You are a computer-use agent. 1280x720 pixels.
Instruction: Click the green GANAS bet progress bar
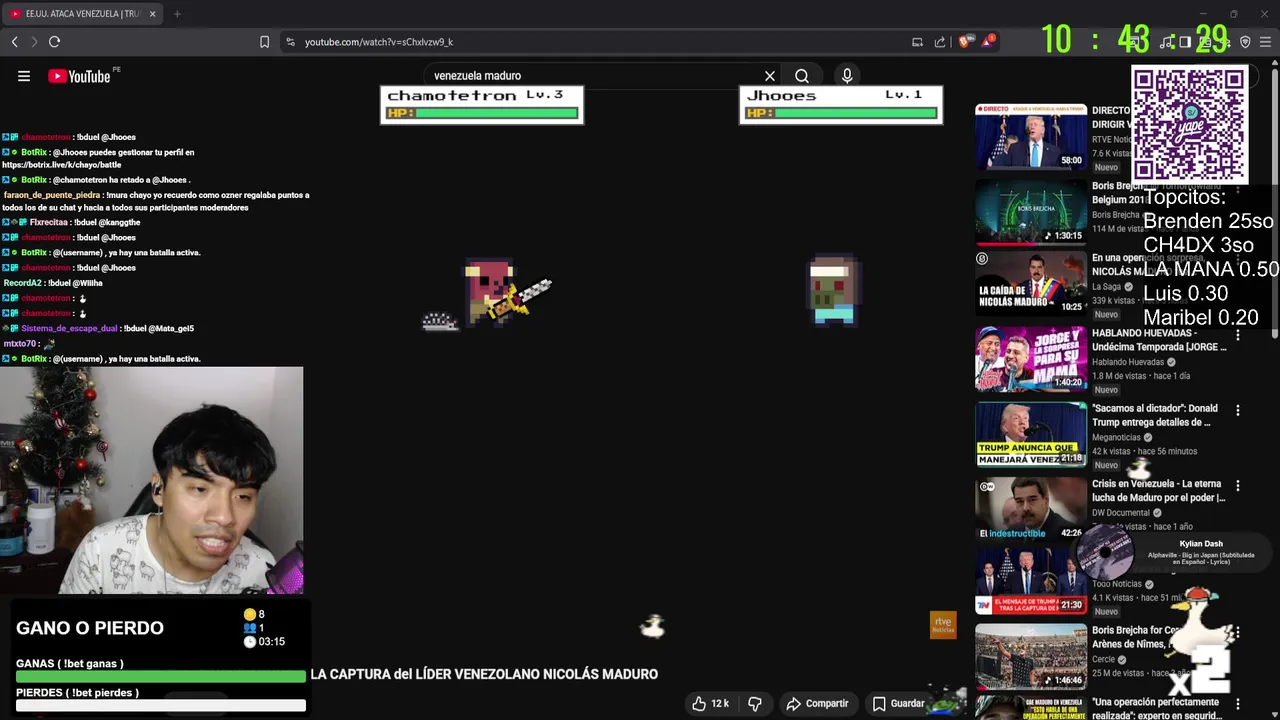[x=161, y=677]
